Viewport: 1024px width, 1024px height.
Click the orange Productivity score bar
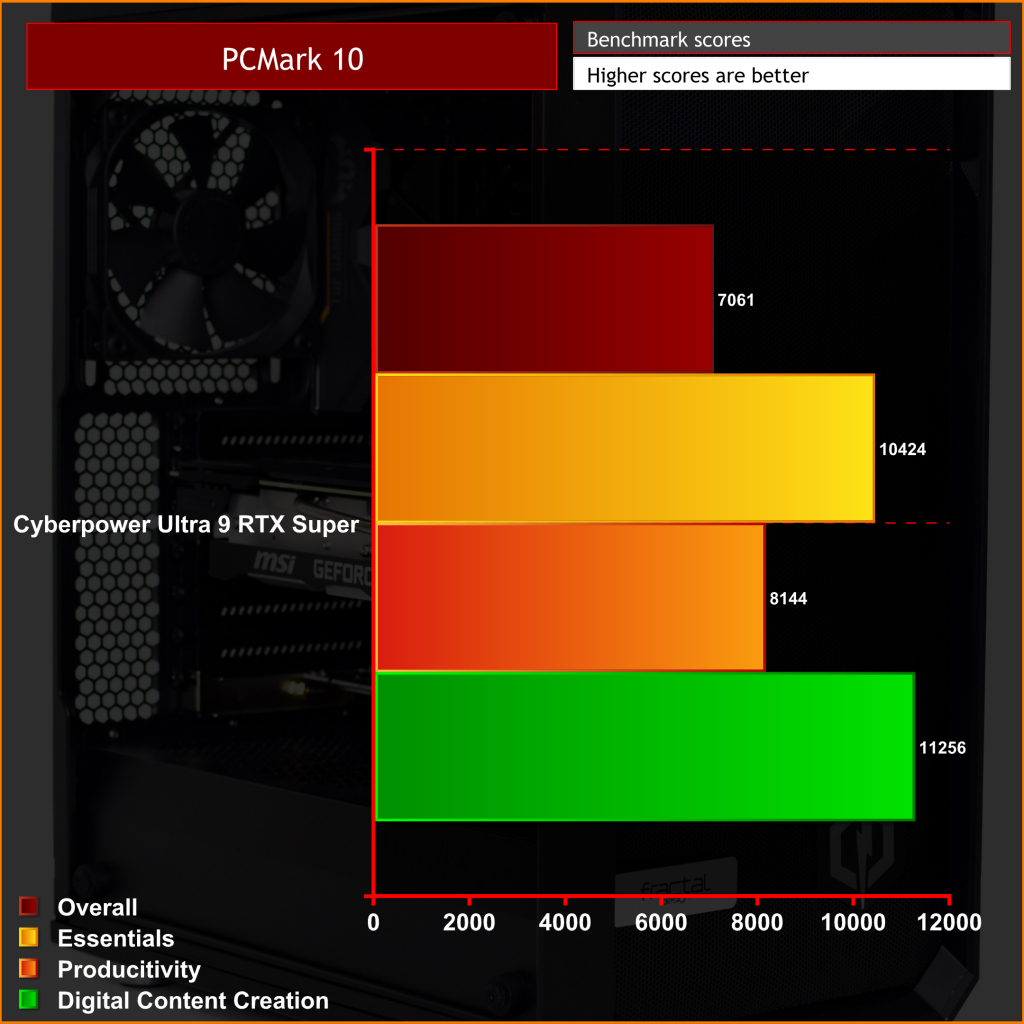(570, 597)
